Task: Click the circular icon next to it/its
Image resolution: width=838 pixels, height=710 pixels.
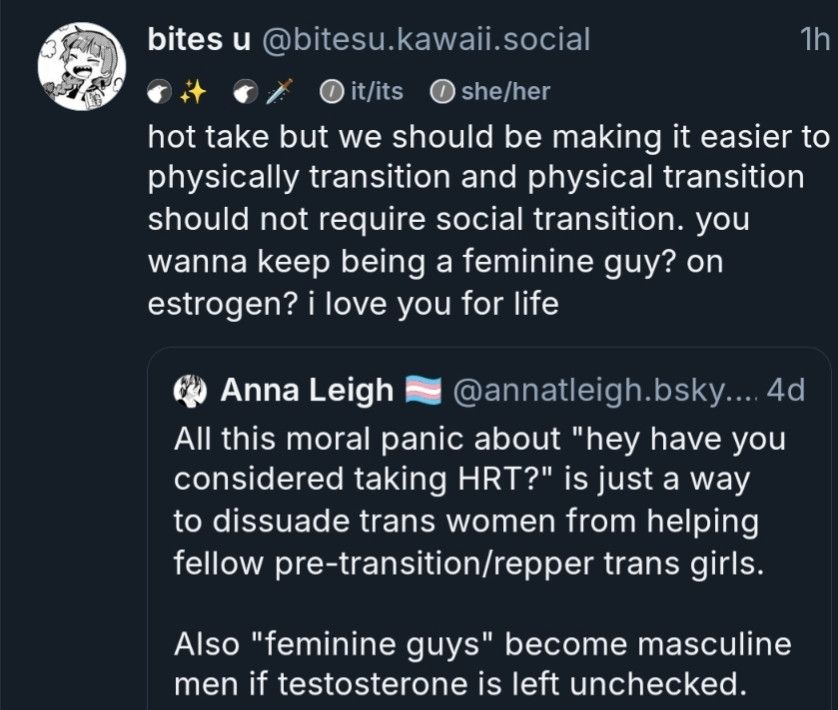Action: (332, 91)
